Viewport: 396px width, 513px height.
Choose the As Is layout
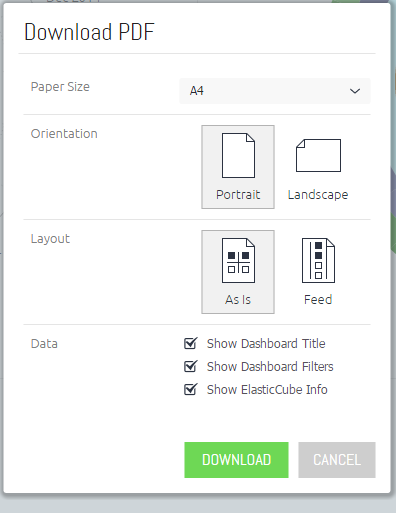point(238,272)
